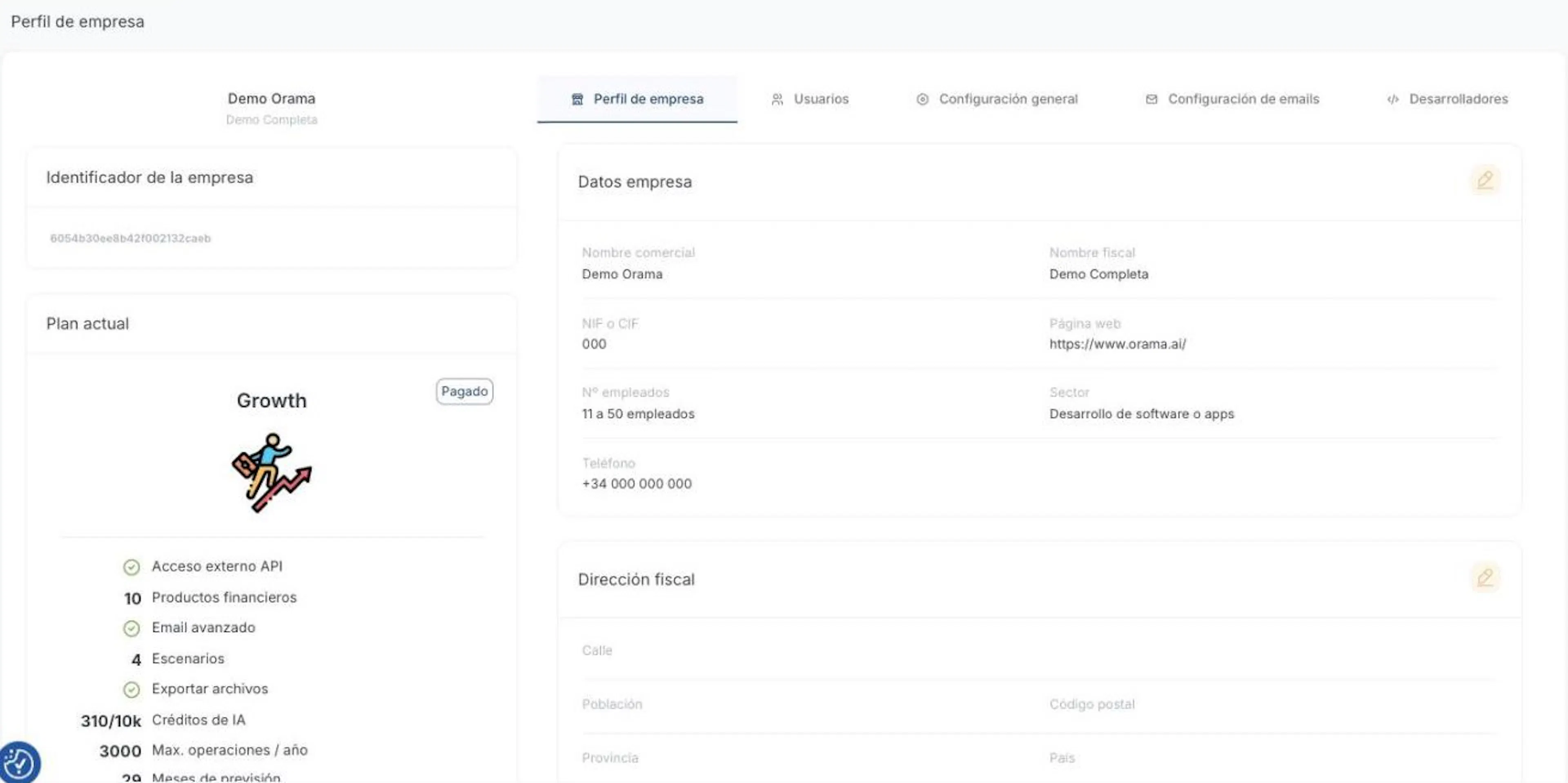The width and height of the screenshot is (1568, 783).
Task: Open the https://www.orama.ai/ web link
Action: tap(1118, 344)
